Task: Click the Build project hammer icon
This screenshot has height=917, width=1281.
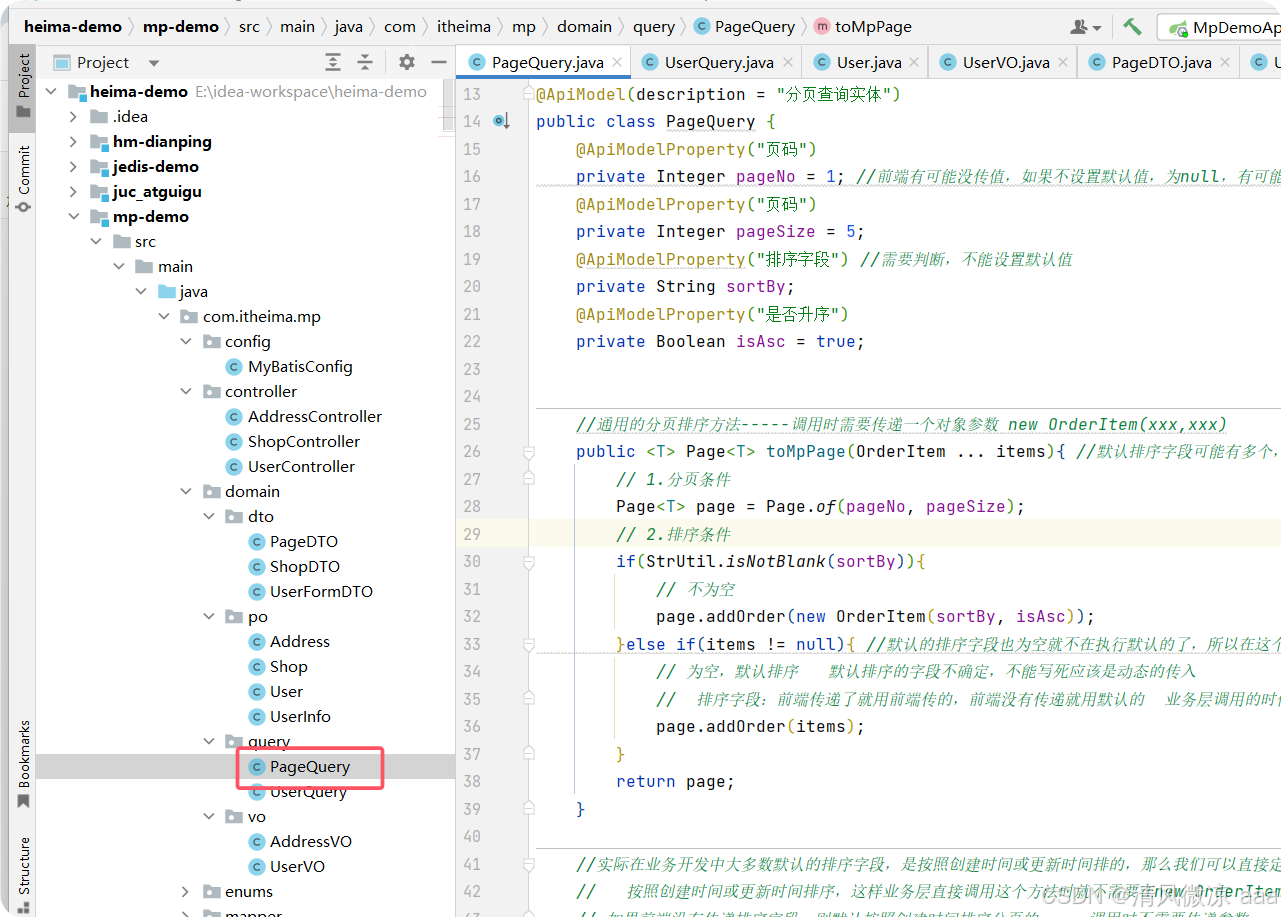Action: click(1132, 27)
